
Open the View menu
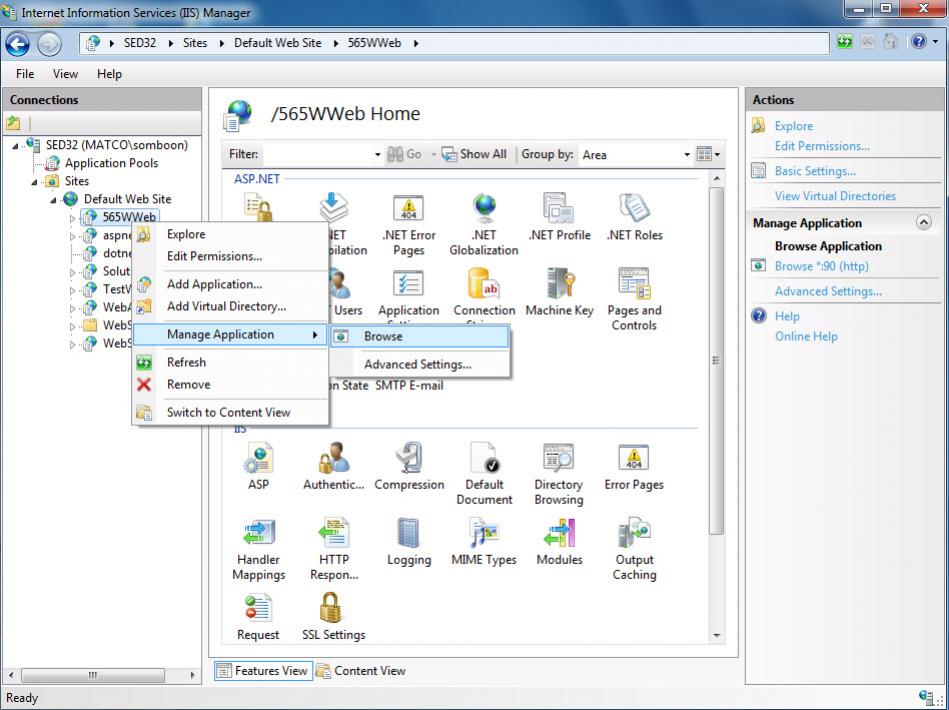(x=65, y=74)
